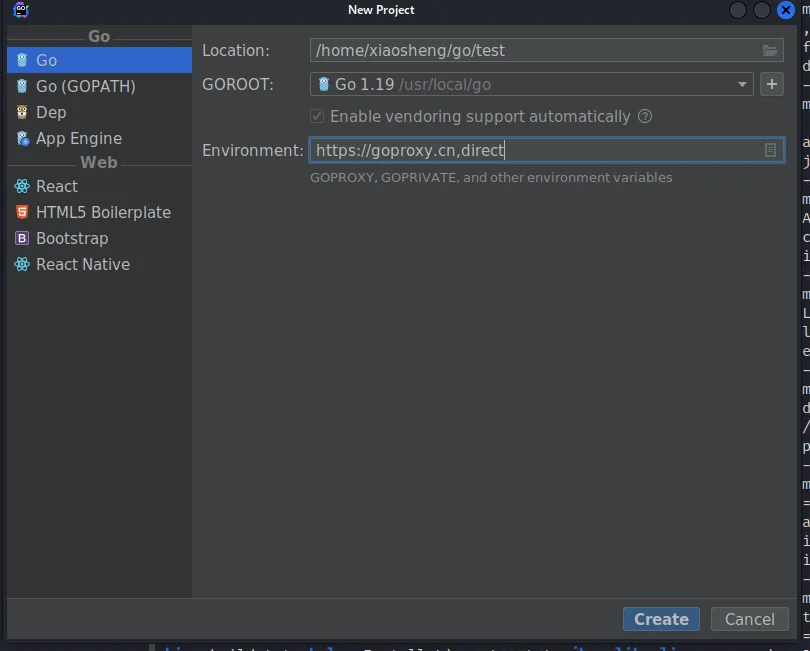Cancel the New Project dialog
The image size is (810, 651).
pos(750,619)
